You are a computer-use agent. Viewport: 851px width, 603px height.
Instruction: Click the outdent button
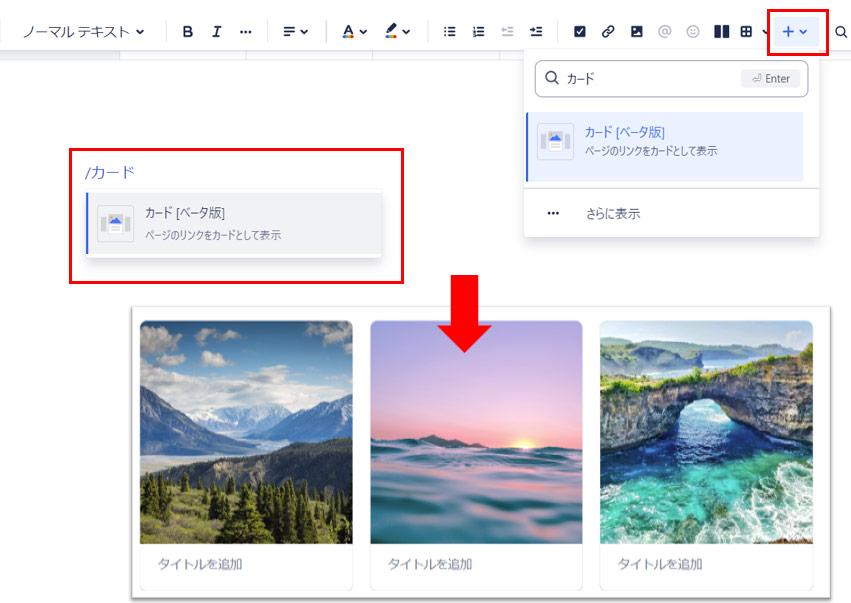click(507, 32)
